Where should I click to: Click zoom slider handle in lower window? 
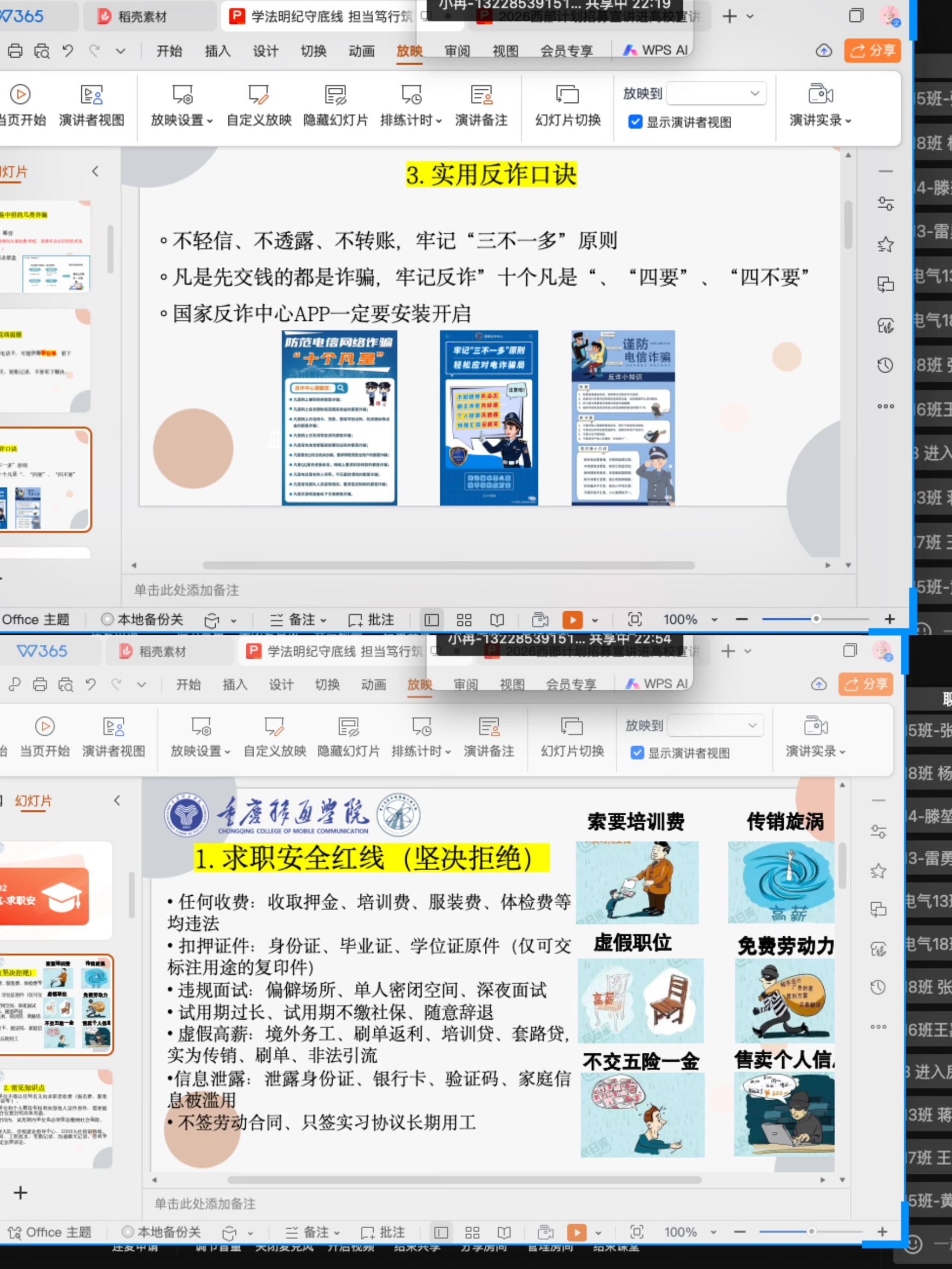point(812,1232)
